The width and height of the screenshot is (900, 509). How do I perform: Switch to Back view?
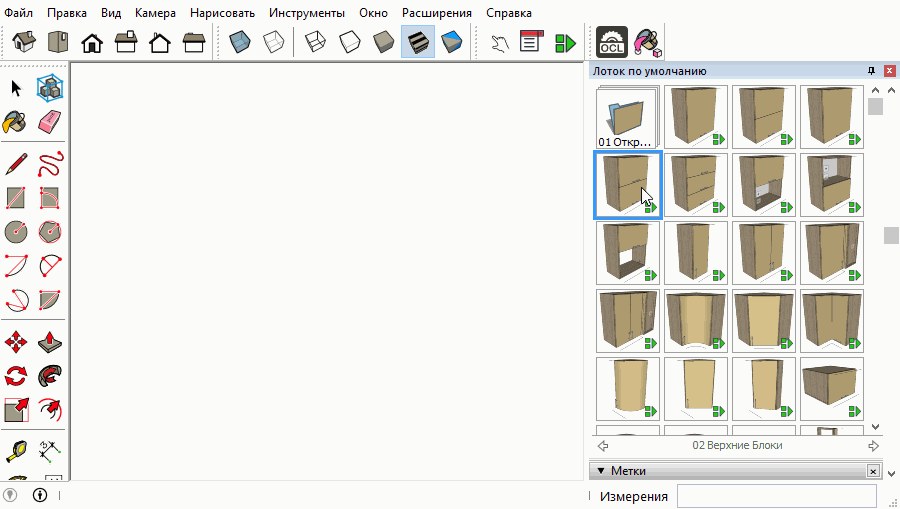pos(160,42)
